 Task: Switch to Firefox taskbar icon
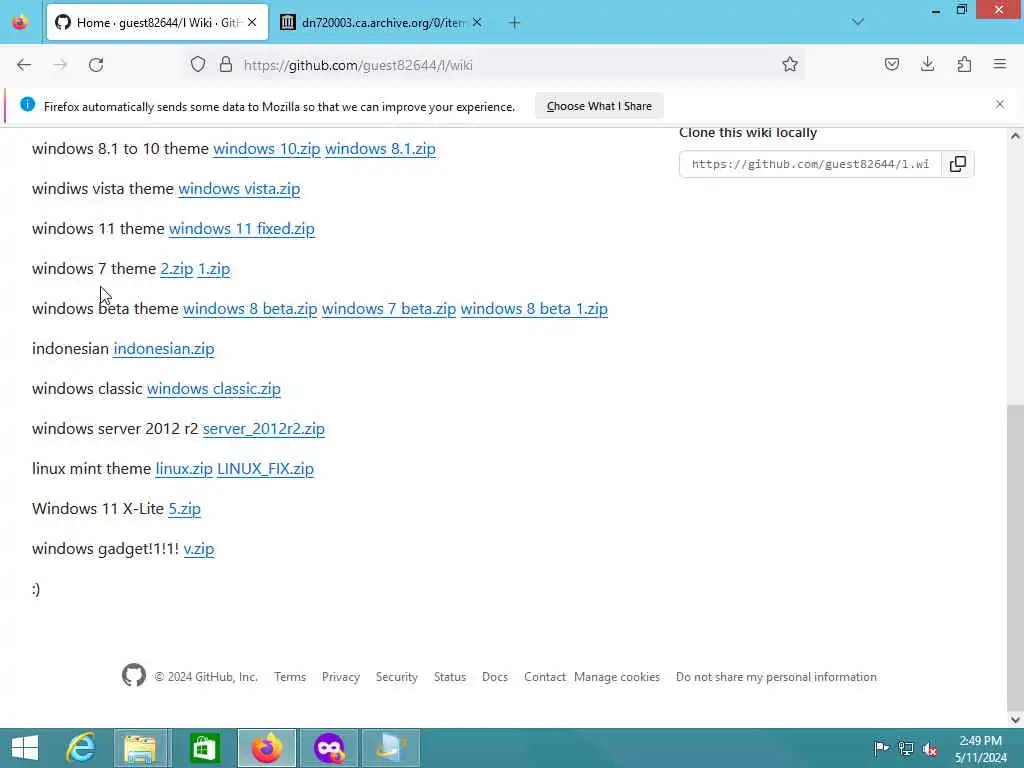click(x=266, y=748)
